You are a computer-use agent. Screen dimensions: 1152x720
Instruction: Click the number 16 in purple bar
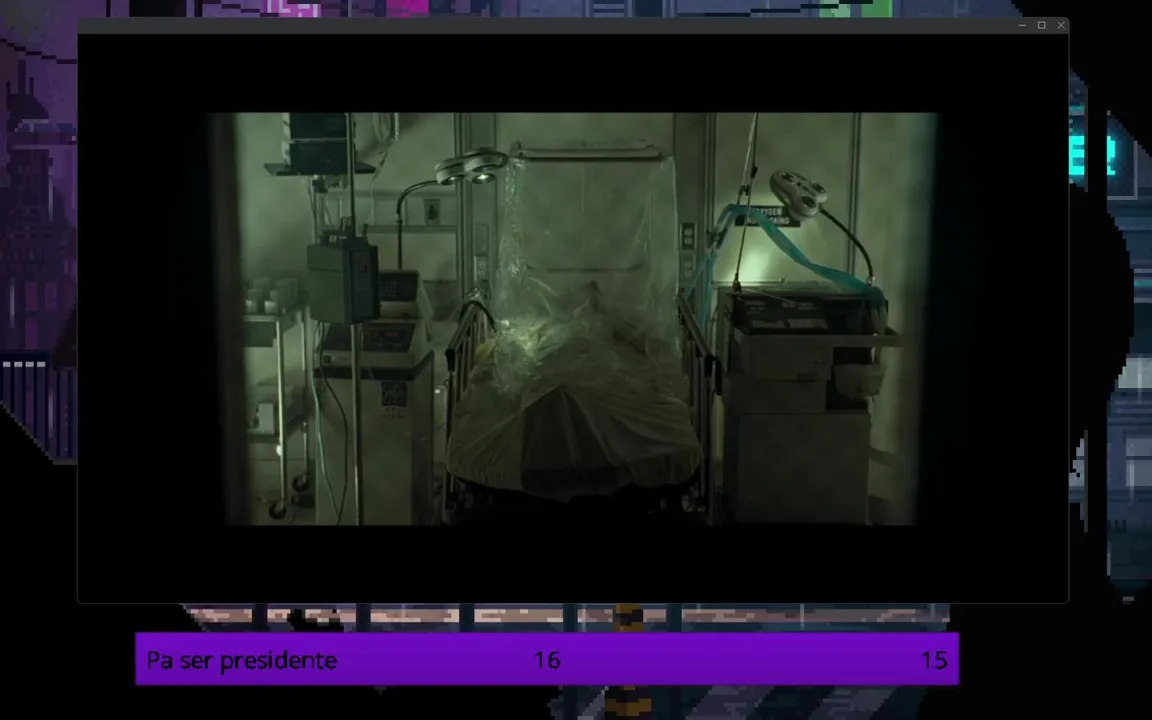pyautogui.click(x=547, y=660)
